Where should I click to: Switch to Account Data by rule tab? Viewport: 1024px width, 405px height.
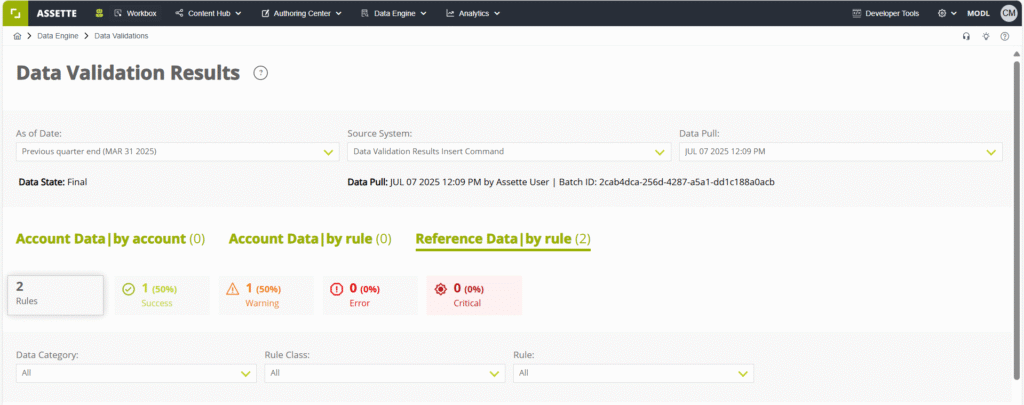point(310,239)
